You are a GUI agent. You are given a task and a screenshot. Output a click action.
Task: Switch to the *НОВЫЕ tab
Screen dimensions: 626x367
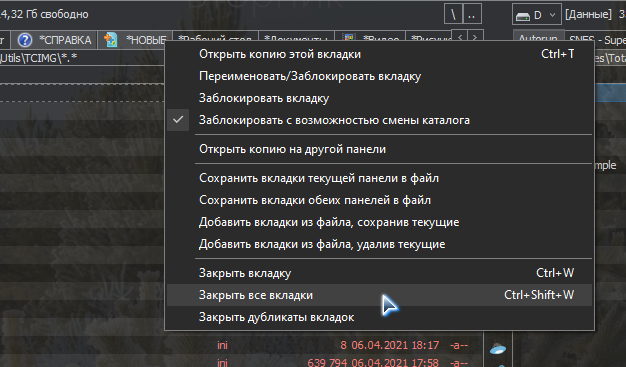click(x=135, y=40)
